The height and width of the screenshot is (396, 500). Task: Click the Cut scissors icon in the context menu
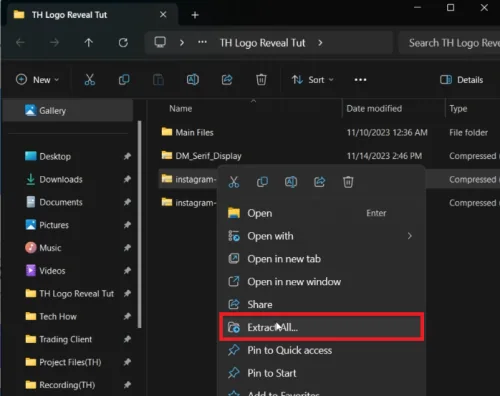(234, 182)
